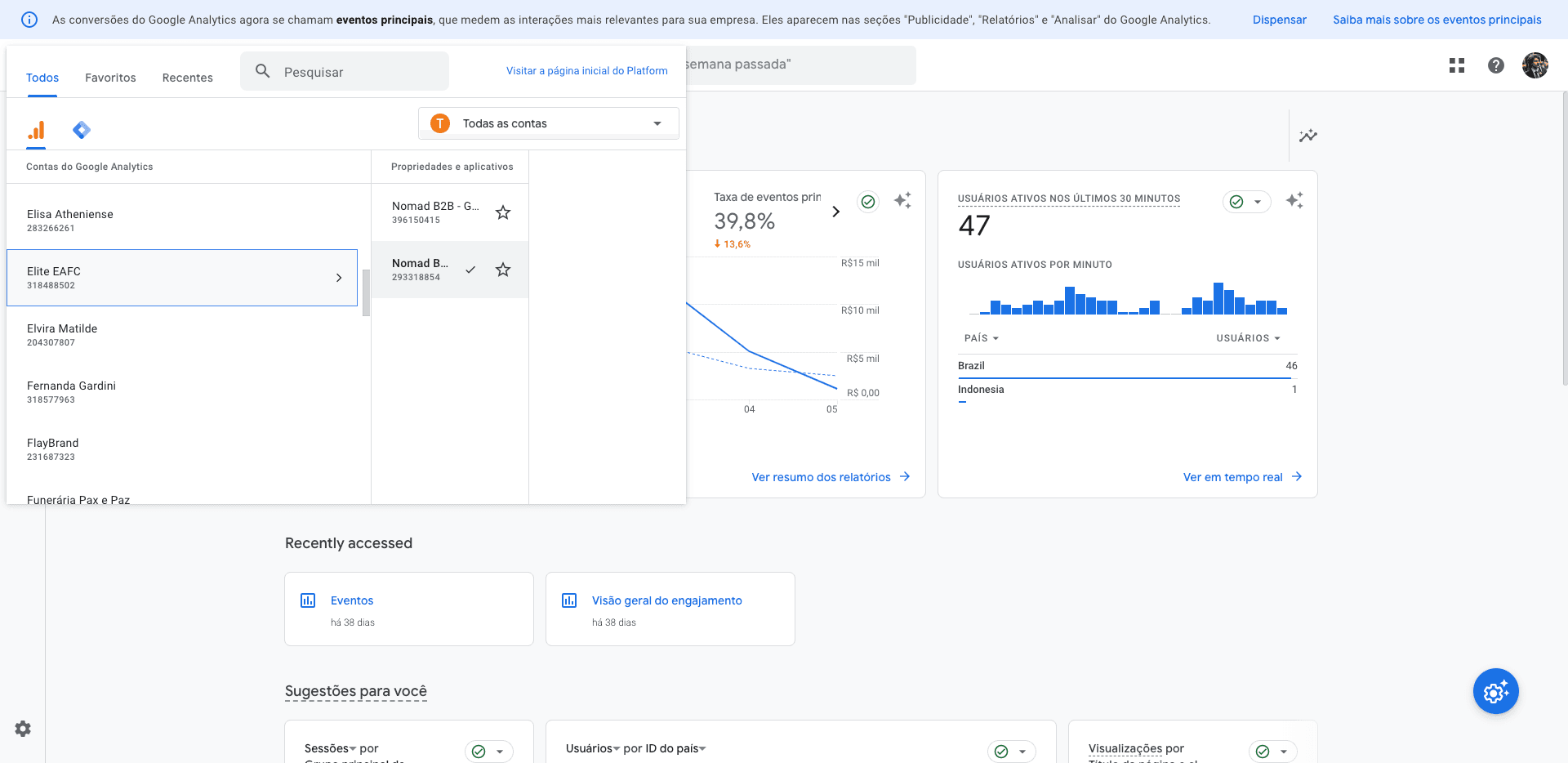Open the USUÁRIOS metric dropdown
This screenshot has width=1568, height=763.
[x=1249, y=338]
